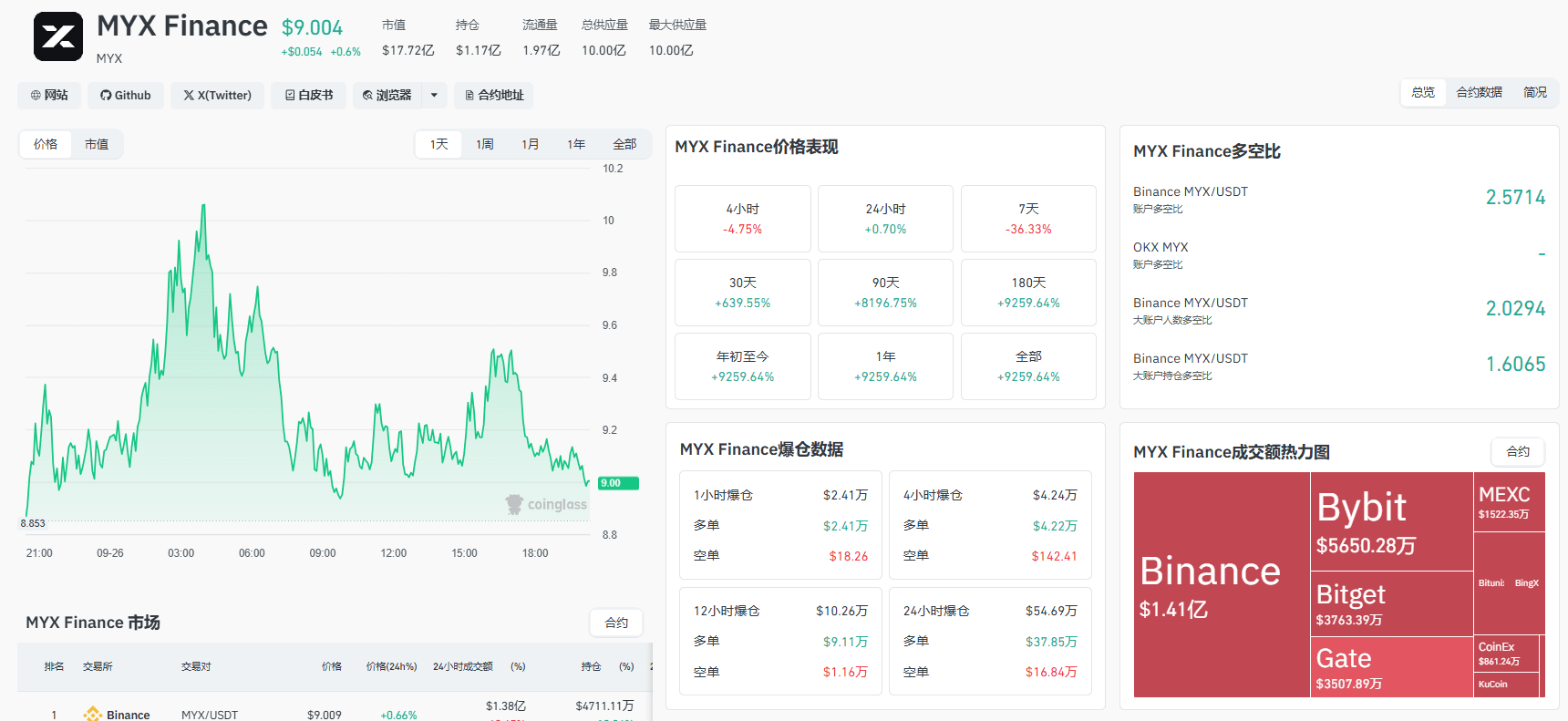Click the Bybit heatmap block
The image size is (1568, 721).
point(1391,521)
